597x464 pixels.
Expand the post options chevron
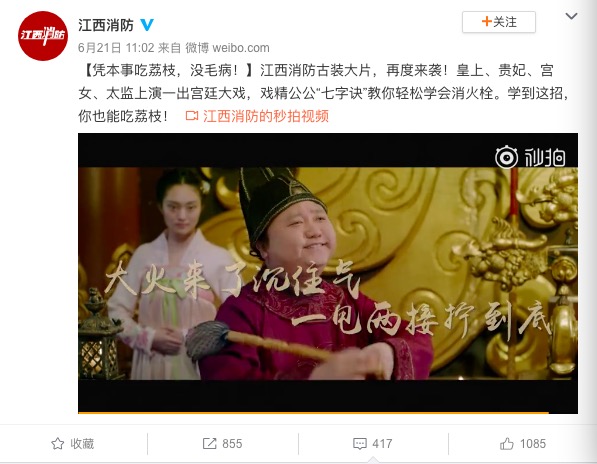click(x=571, y=16)
